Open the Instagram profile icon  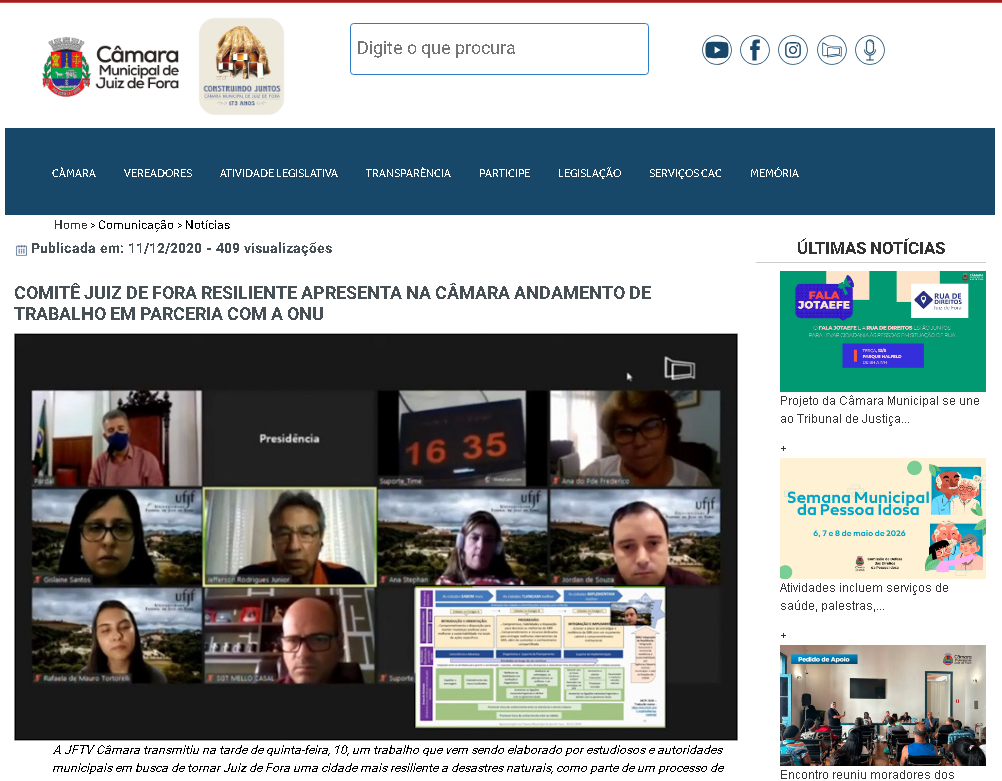pos(793,50)
